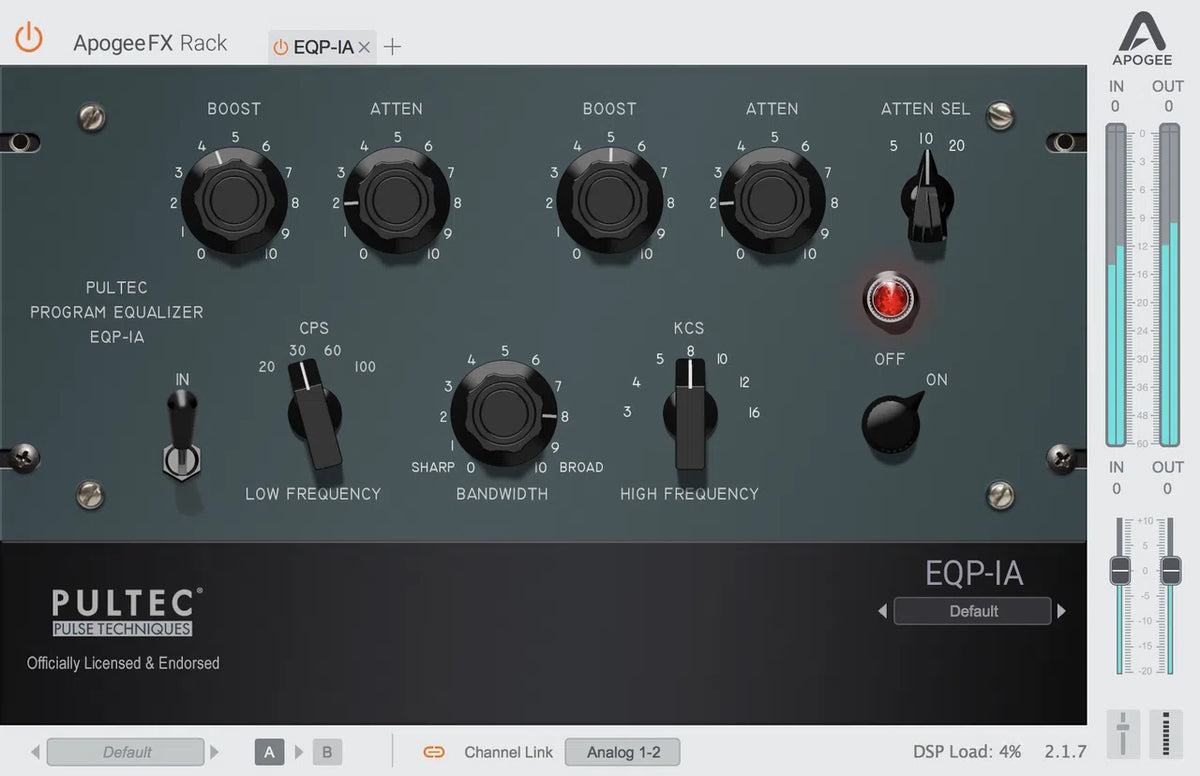Click the red power indicator lamp

tap(889, 298)
